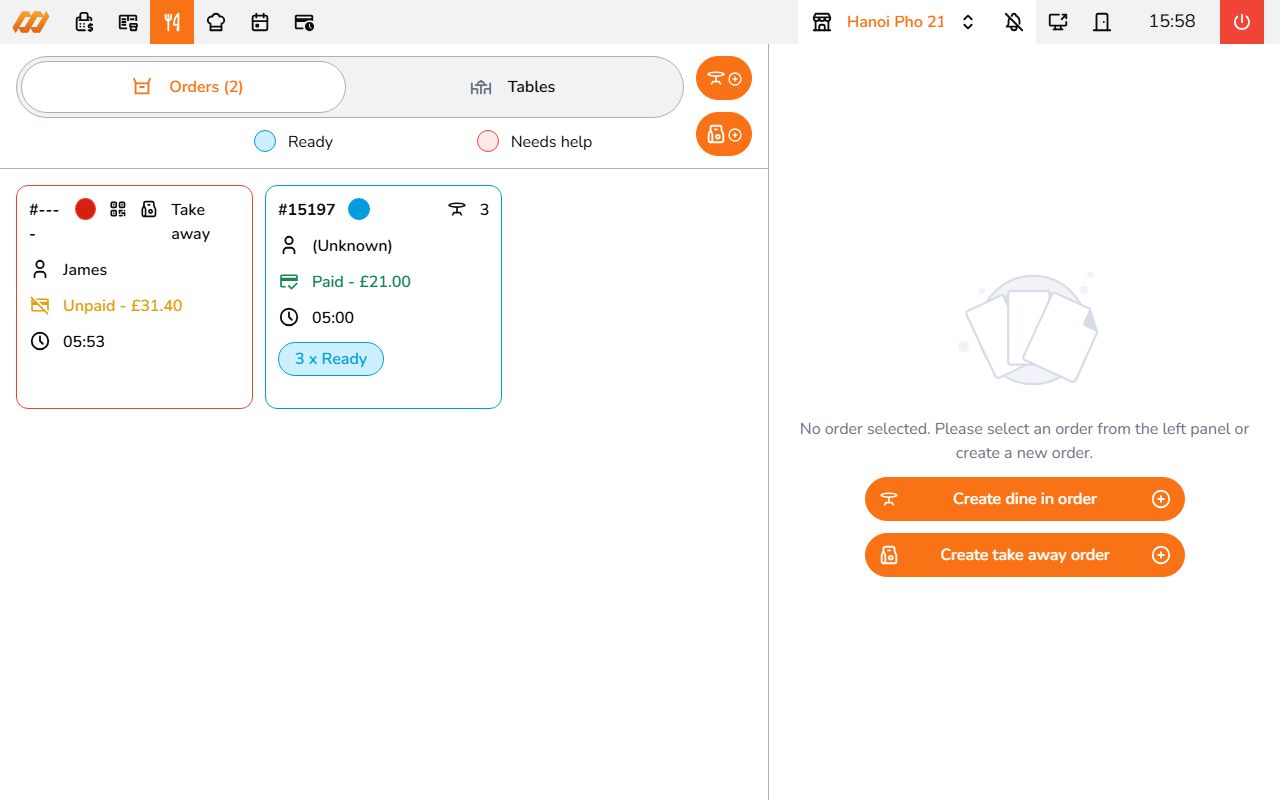Switch to the Tables tab
This screenshot has height=800, width=1280.
click(513, 87)
